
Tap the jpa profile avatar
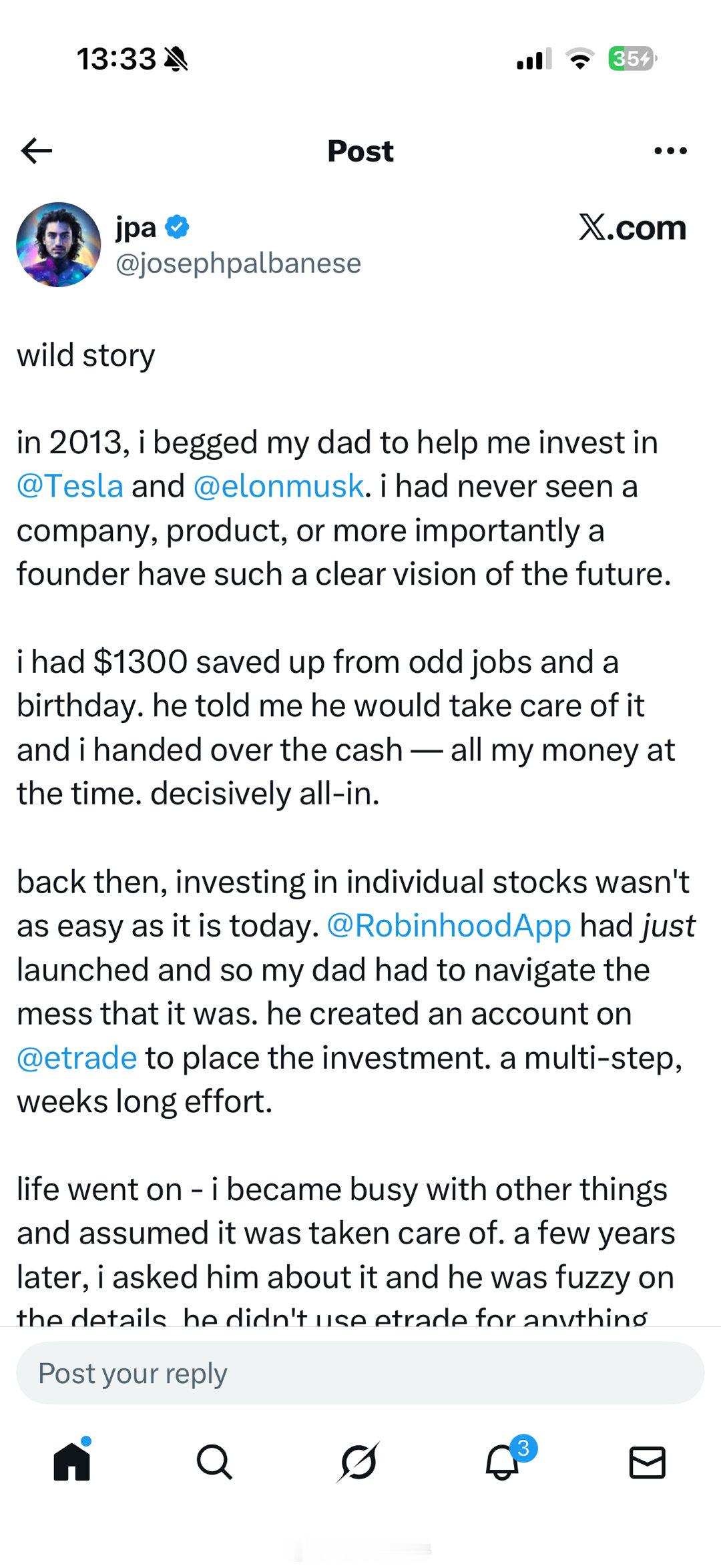(59, 245)
